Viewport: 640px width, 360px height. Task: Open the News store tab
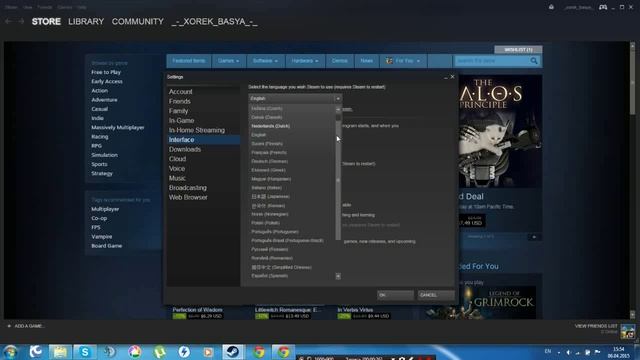[367, 61]
